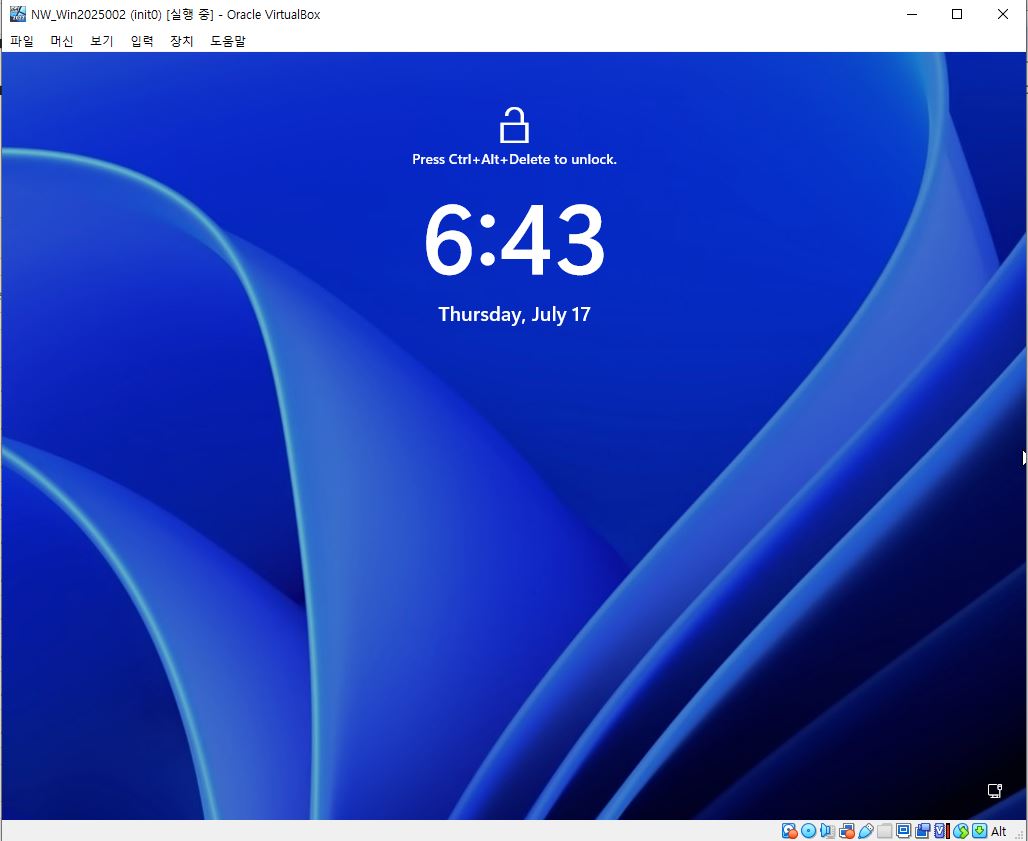Click the keyboard capture arrow icon
Image resolution: width=1028 pixels, height=841 pixels.
tap(979, 831)
